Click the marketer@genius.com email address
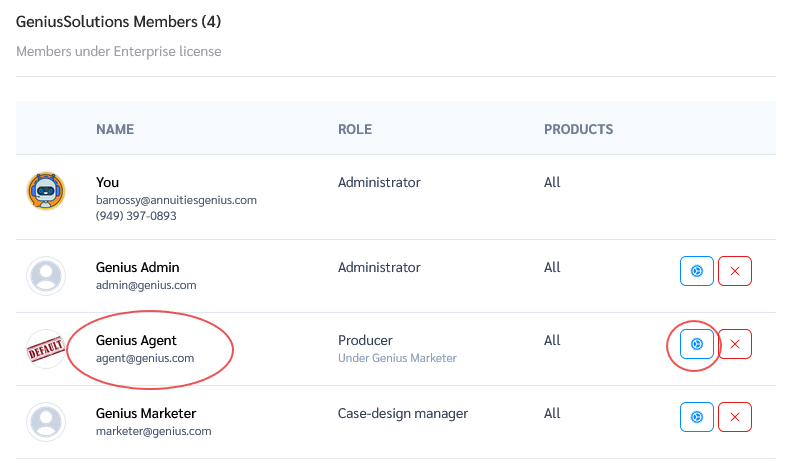 [x=153, y=431]
